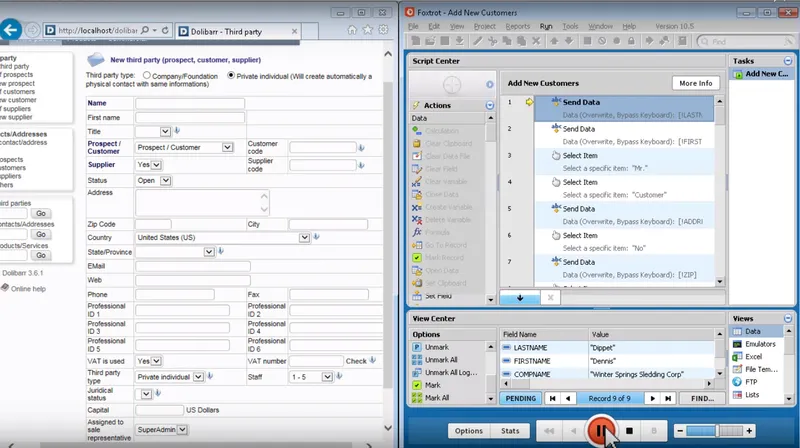Open the Foxtrot Reports menu
800x448 pixels.
point(517,26)
